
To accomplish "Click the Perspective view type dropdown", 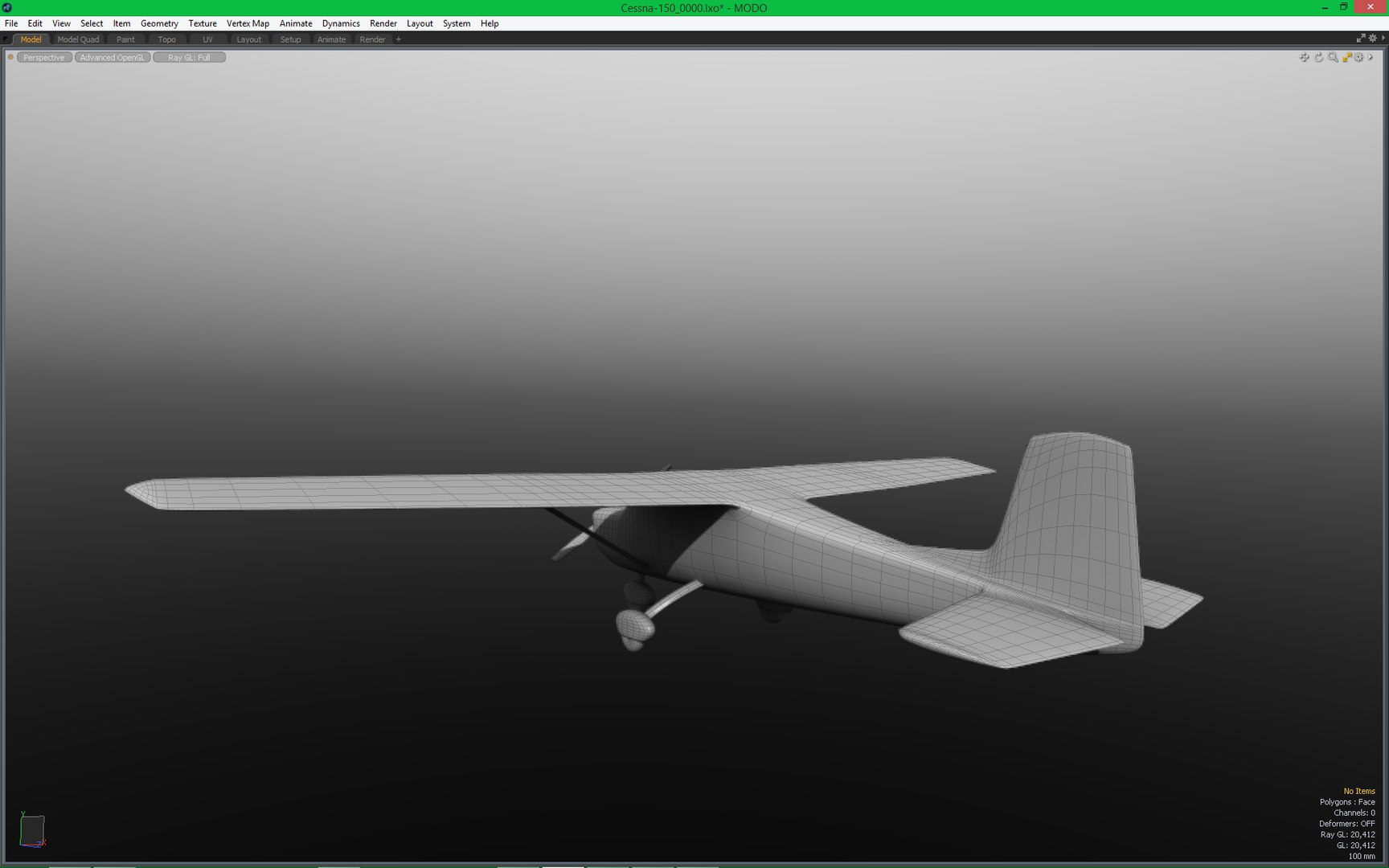I will [43, 57].
